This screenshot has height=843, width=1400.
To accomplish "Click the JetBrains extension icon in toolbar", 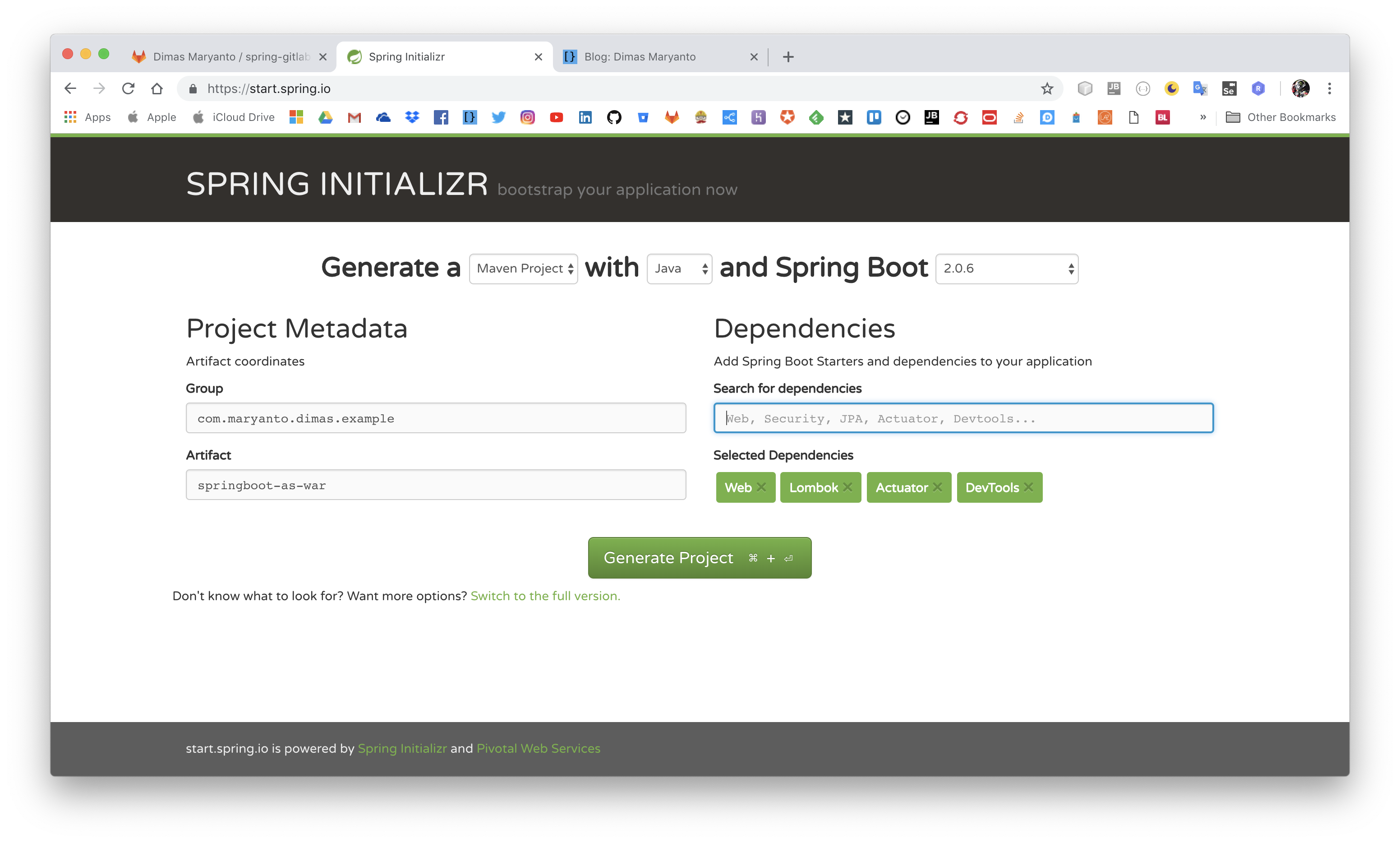I will tap(1114, 88).
